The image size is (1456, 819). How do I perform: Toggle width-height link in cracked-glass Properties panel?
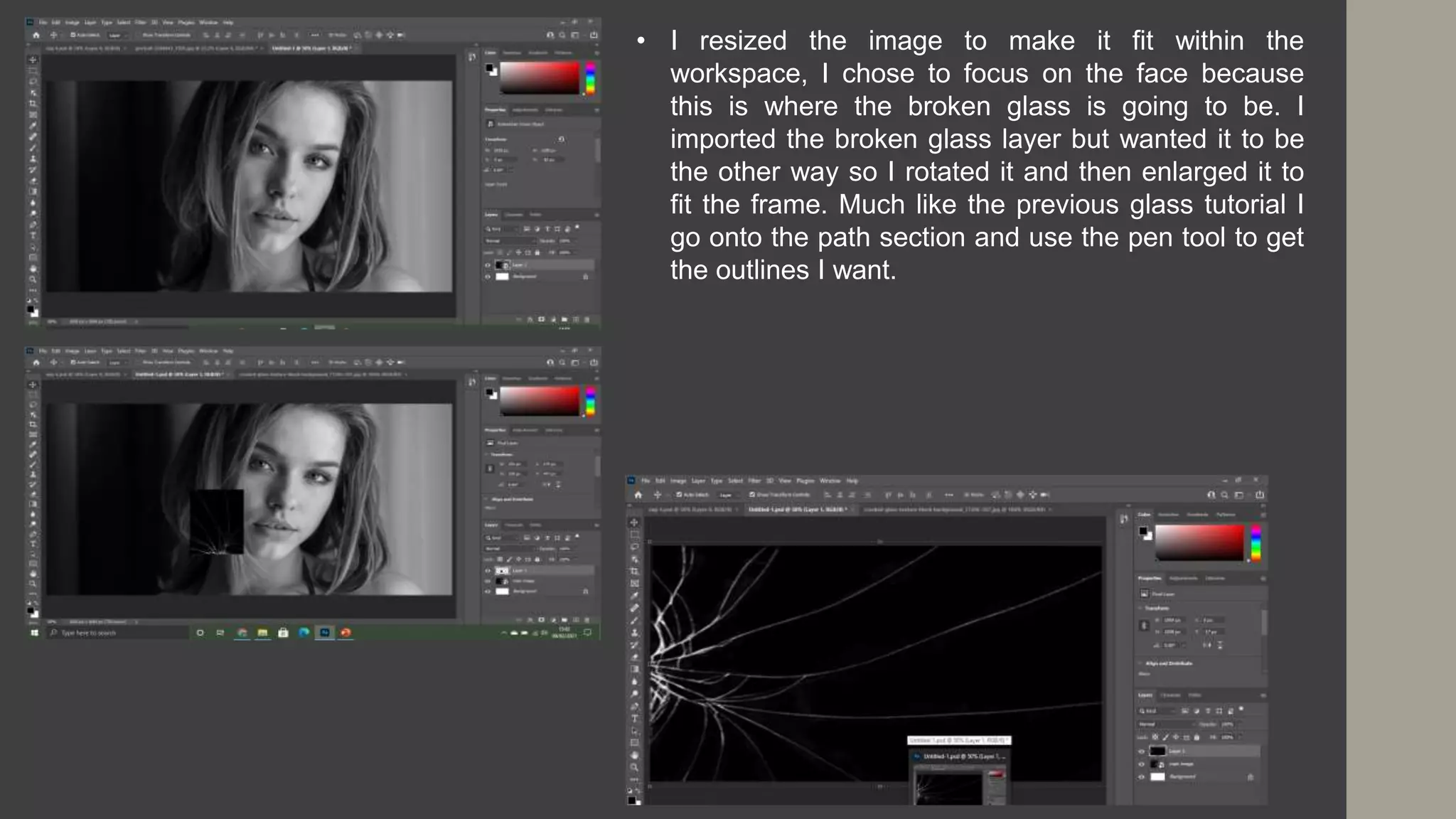[x=1144, y=626]
